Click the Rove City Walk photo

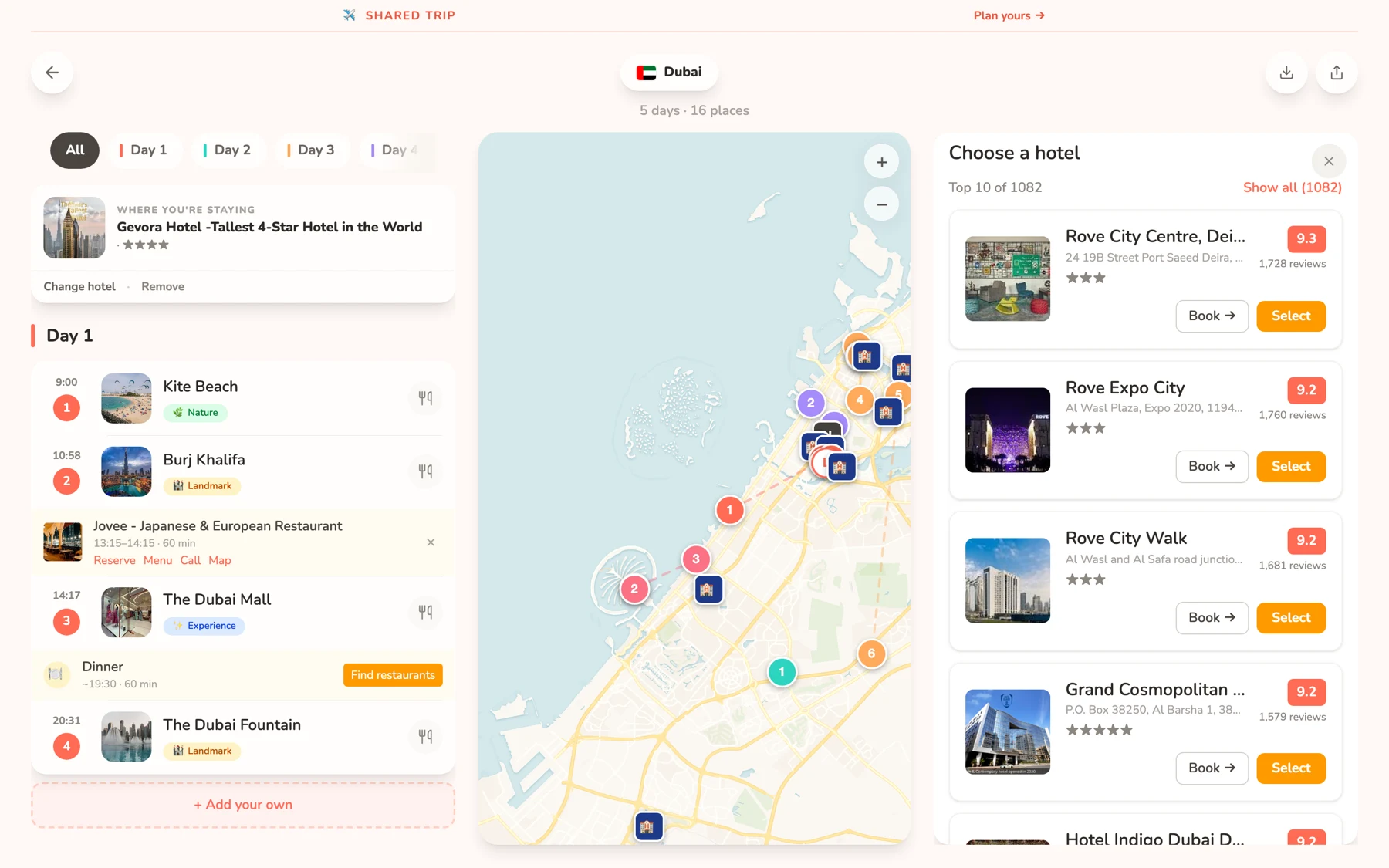1008,580
